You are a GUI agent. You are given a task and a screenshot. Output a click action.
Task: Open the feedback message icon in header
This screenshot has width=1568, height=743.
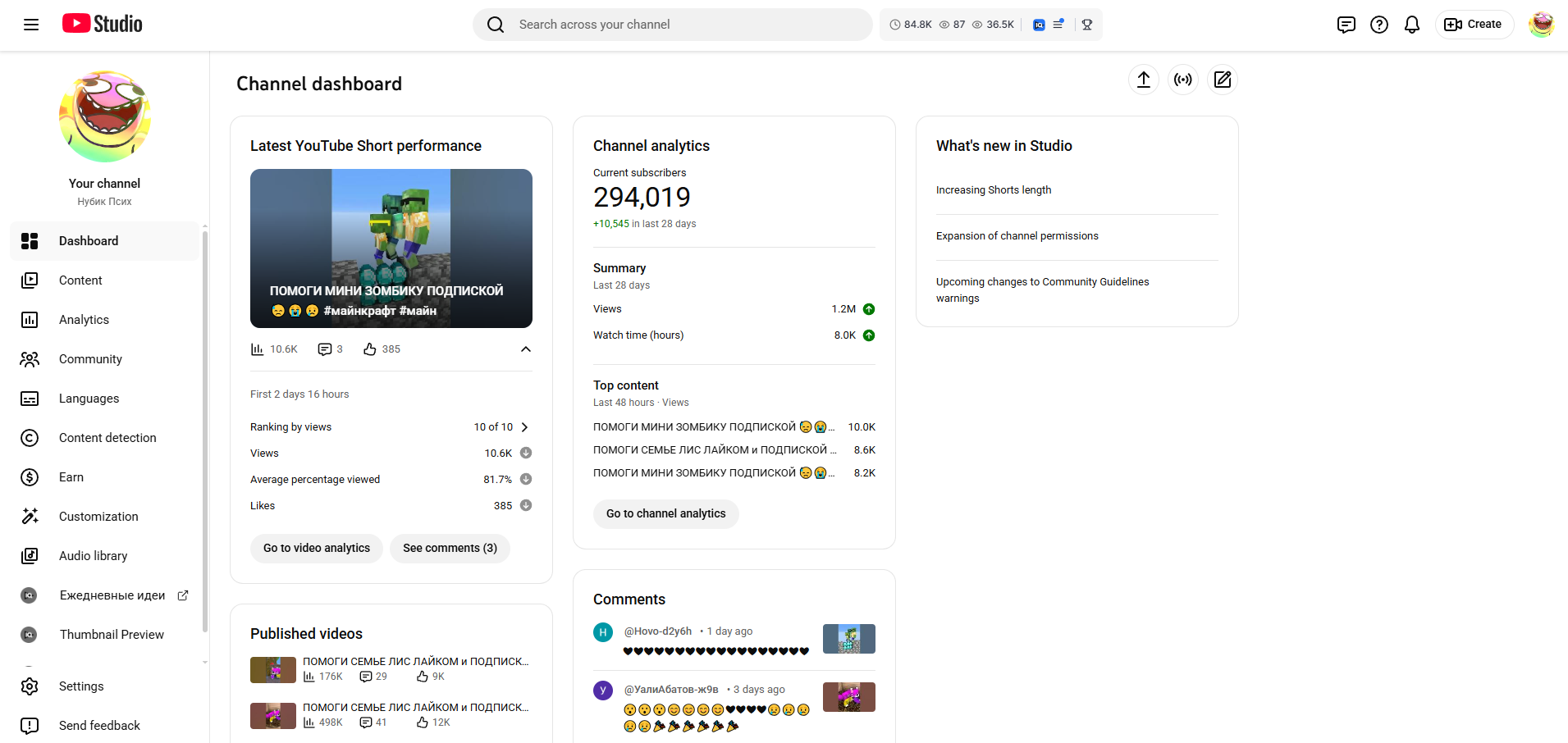tap(1346, 25)
